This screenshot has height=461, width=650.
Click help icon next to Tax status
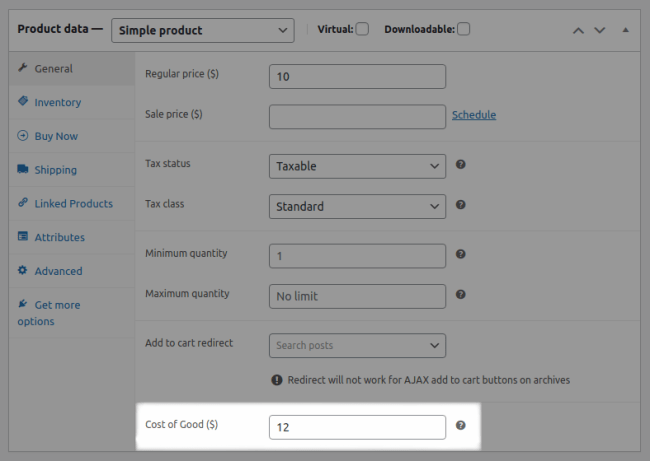point(461,165)
